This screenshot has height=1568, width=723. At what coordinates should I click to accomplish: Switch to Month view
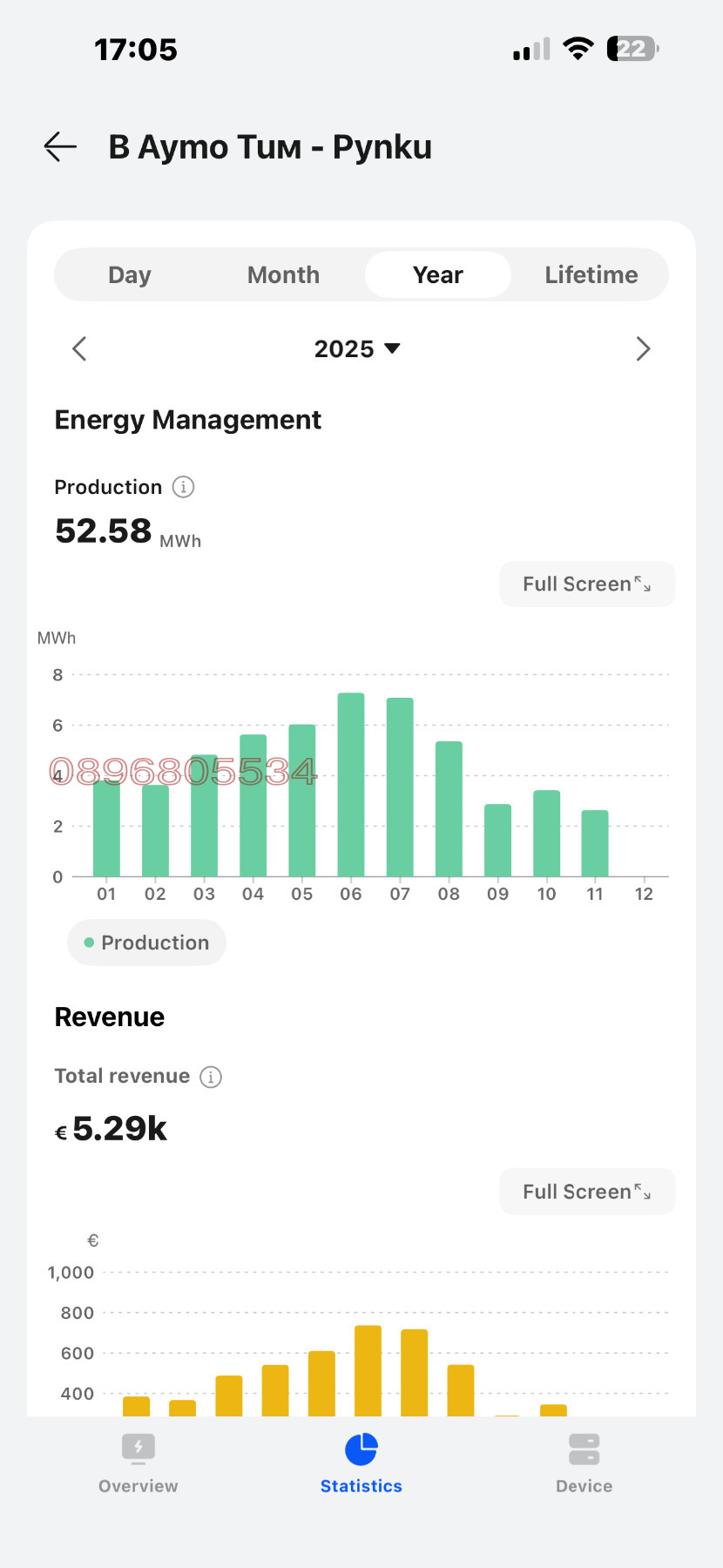pyautogui.click(x=283, y=275)
